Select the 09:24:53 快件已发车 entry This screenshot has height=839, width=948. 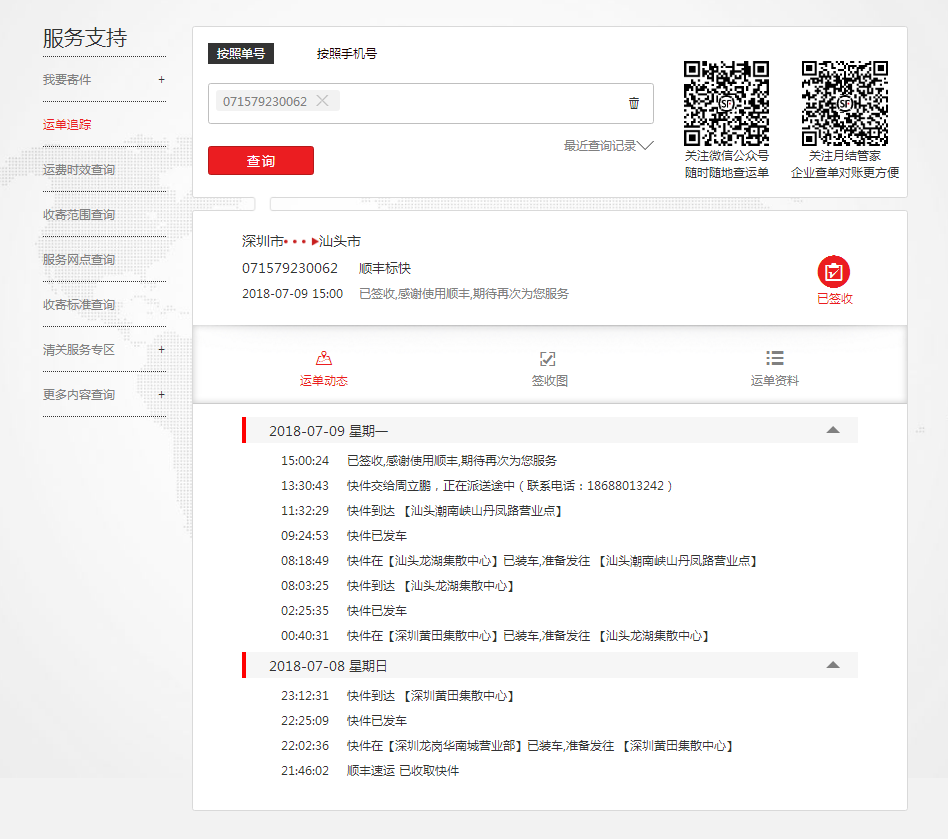(344, 536)
